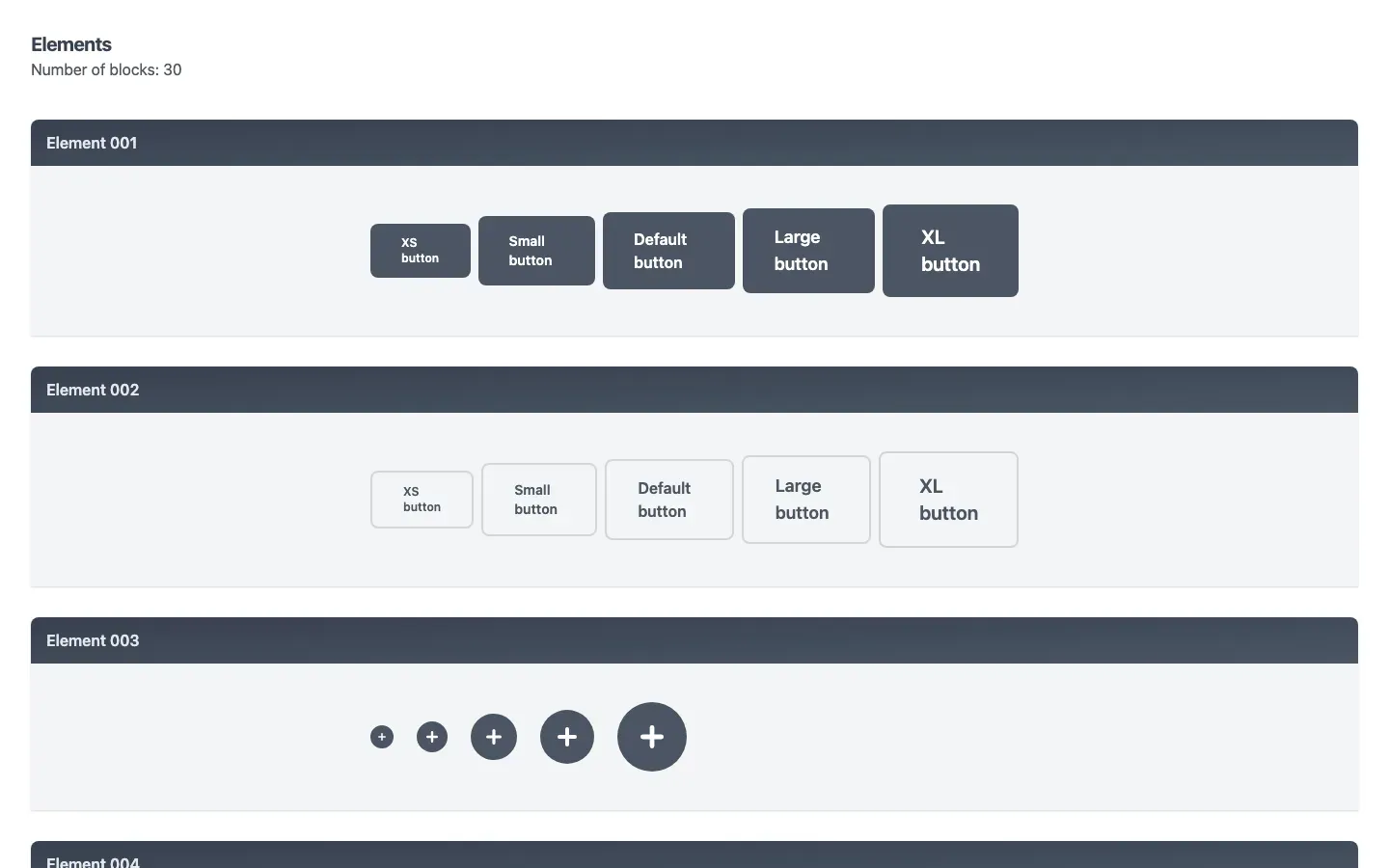The width and height of the screenshot is (1389, 868).
Task: Click the white outlined Large button
Action: [806, 500]
